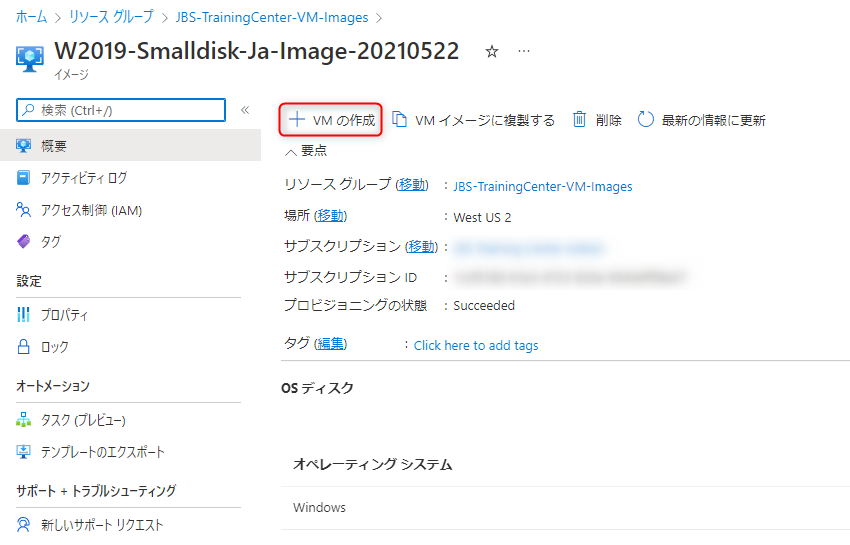Pin the image with the star icon
This screenshot has height=545, width=850.
[492, 52]
